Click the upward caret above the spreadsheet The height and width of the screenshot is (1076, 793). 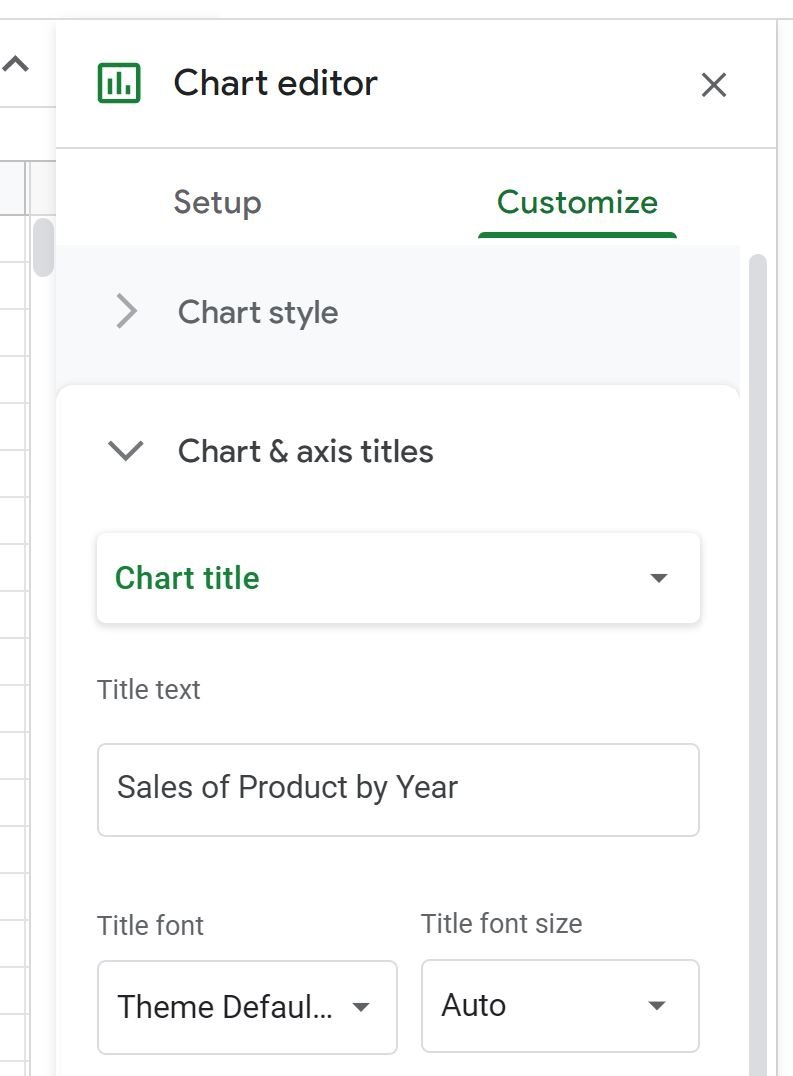tap(16, 65)
